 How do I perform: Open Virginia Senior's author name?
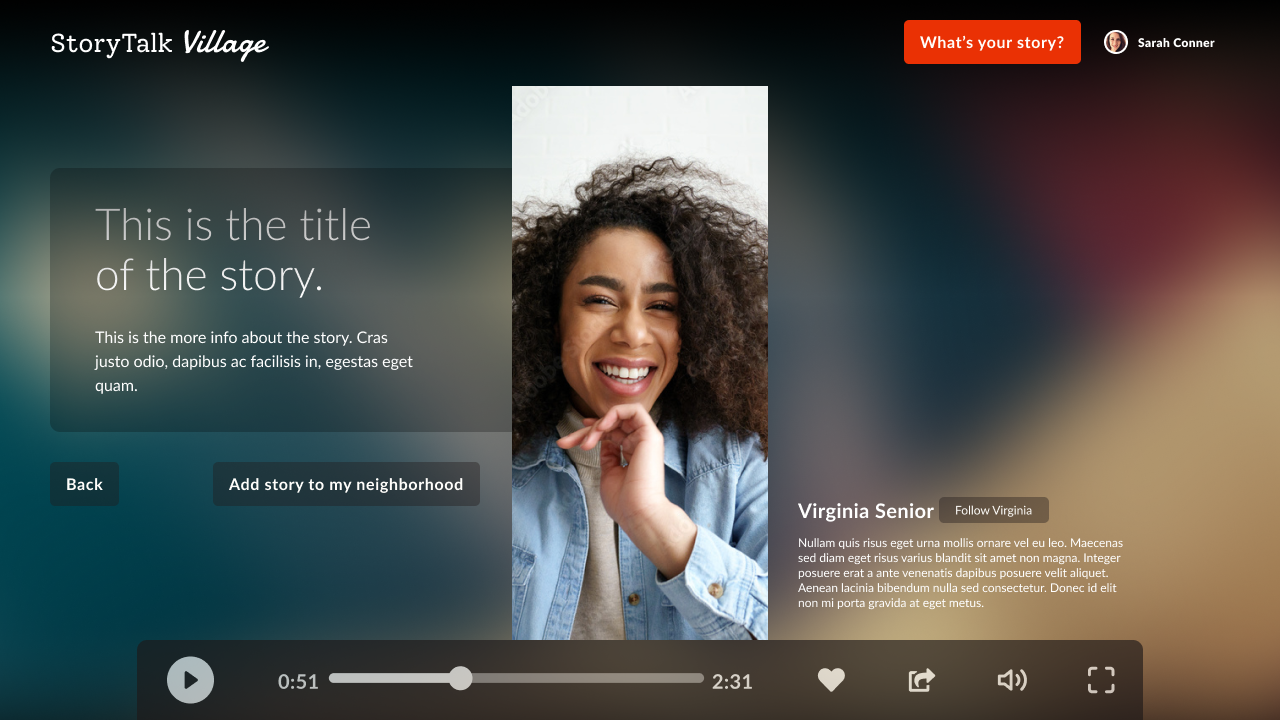(x=865, y=511)
